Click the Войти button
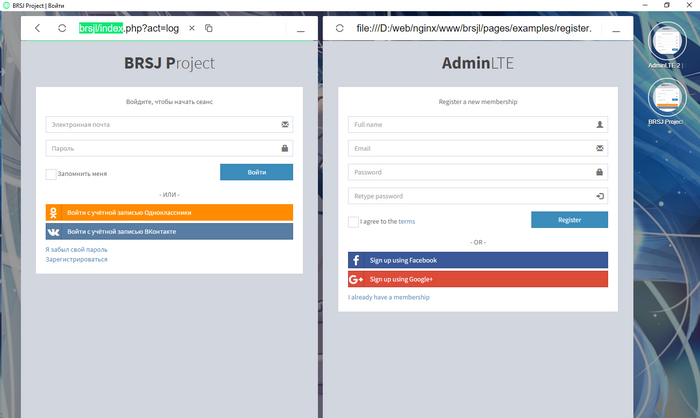The image size is (700, 418). point(257,172)
